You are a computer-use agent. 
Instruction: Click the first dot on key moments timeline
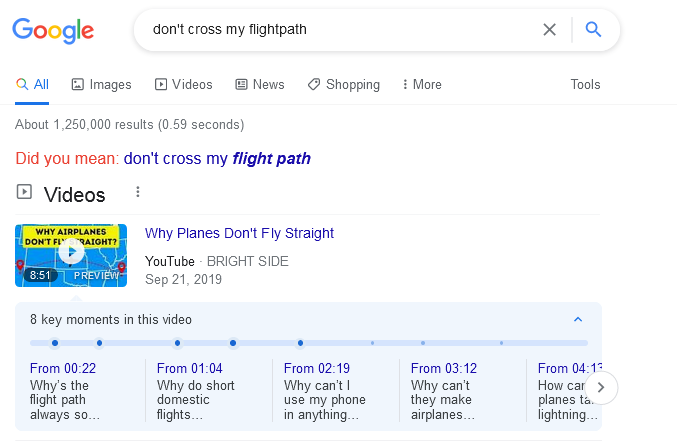click(x=55, y=343)
